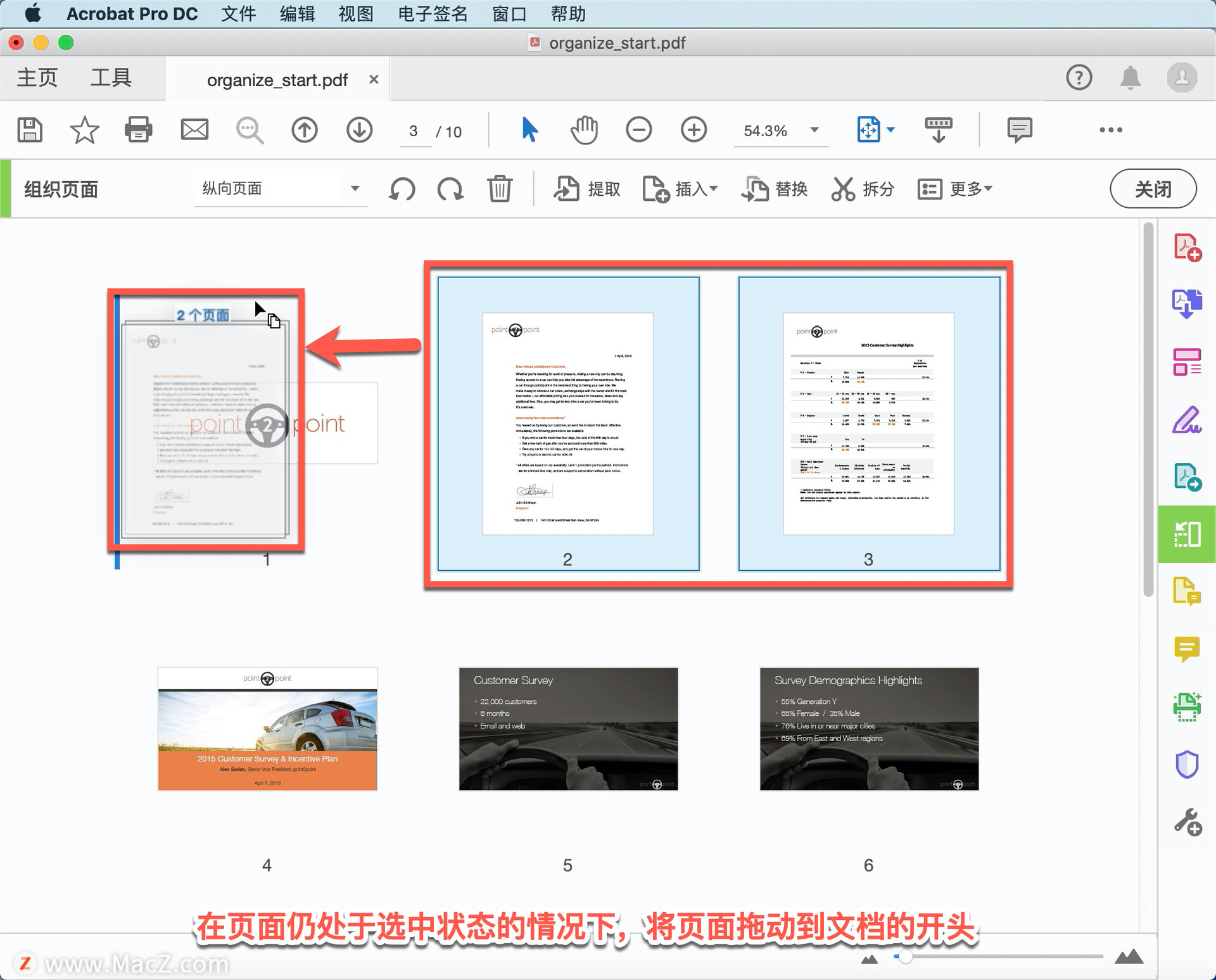The image size is (1216, 980).
Task: Rotate pages clockwise
Action: click(450, 189)
